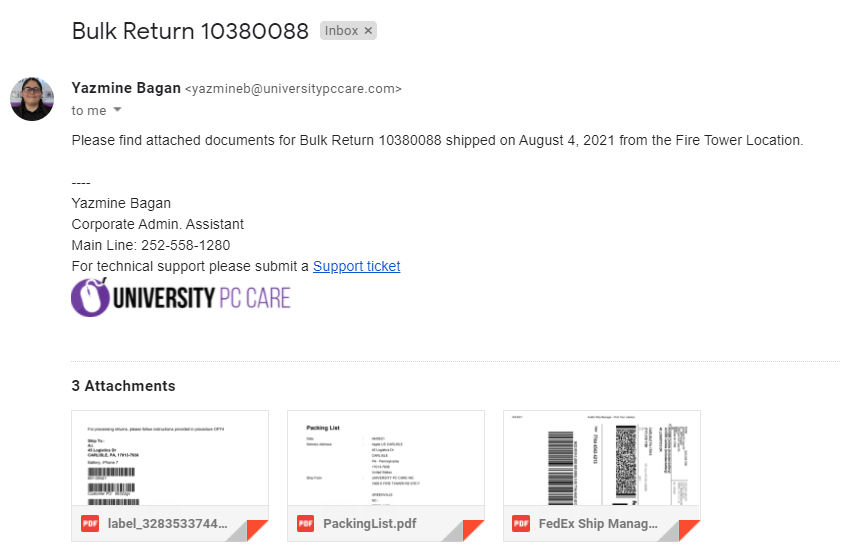Click the sender email address yazmineb@universitypccare.com
Screen dimensions: 841x556
coord(293,88)
